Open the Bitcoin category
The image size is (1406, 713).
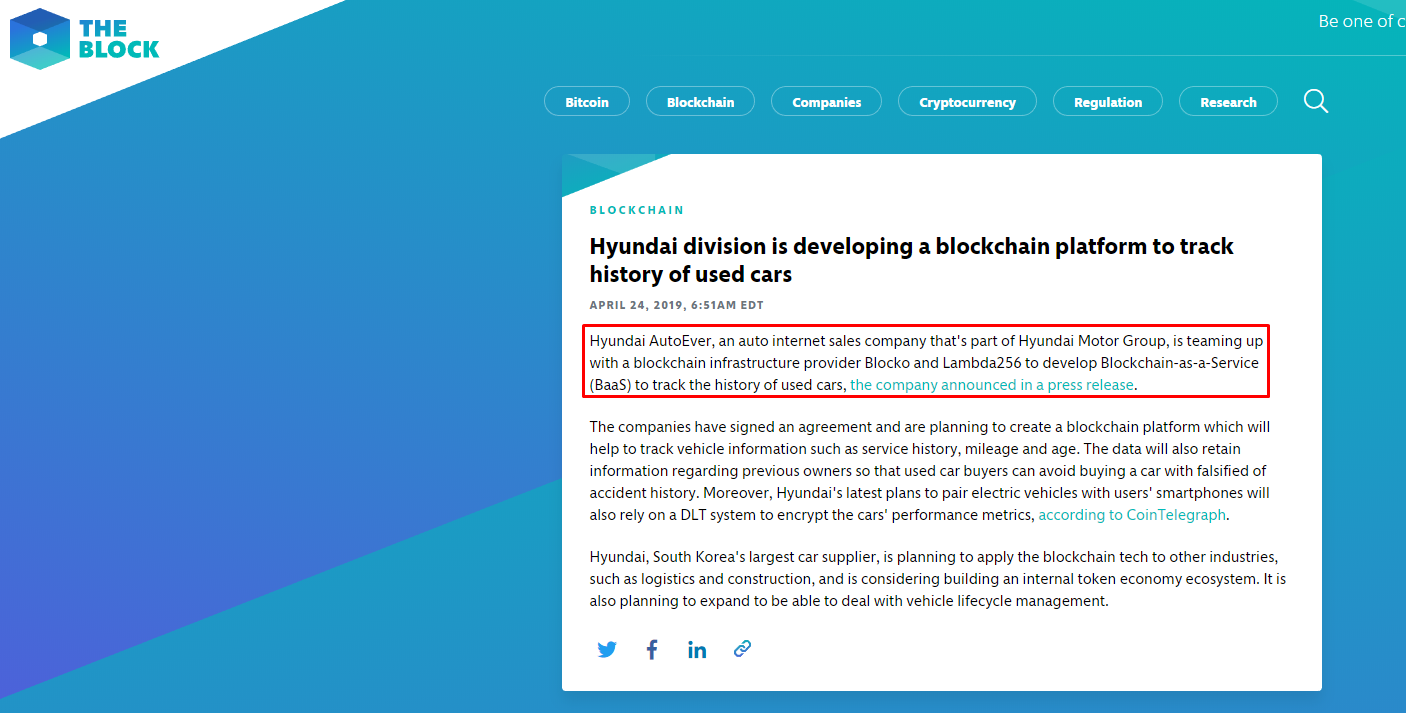[x=587, y=102]
